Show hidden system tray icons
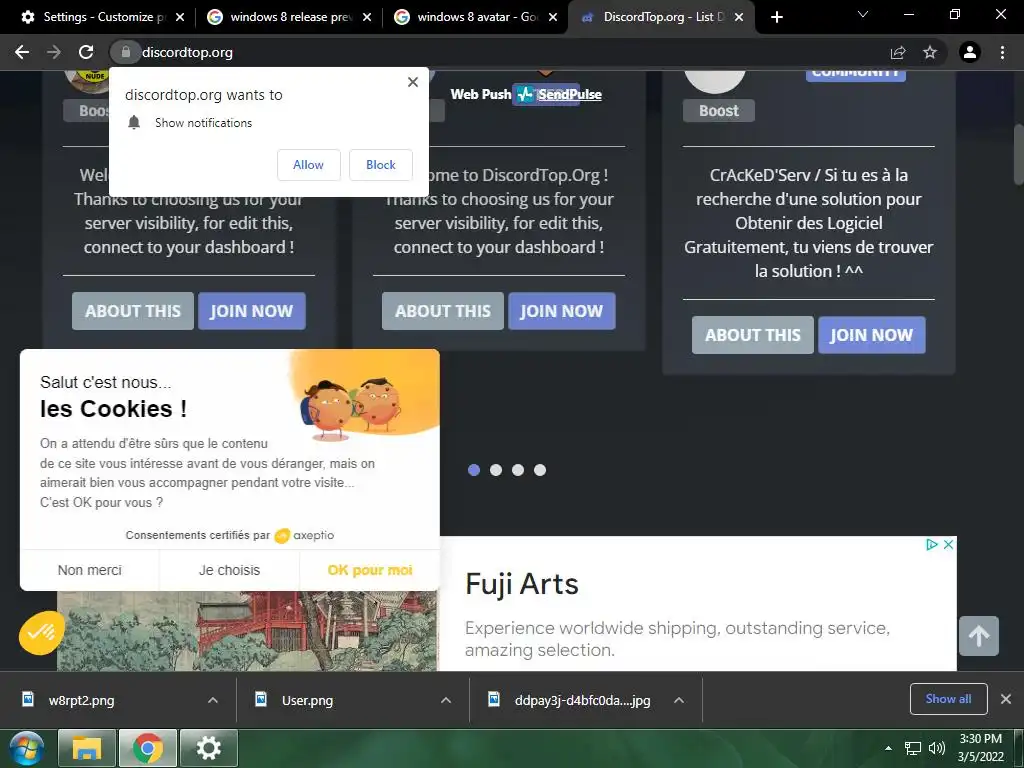The image size is (1024, 768). (888, 748)
